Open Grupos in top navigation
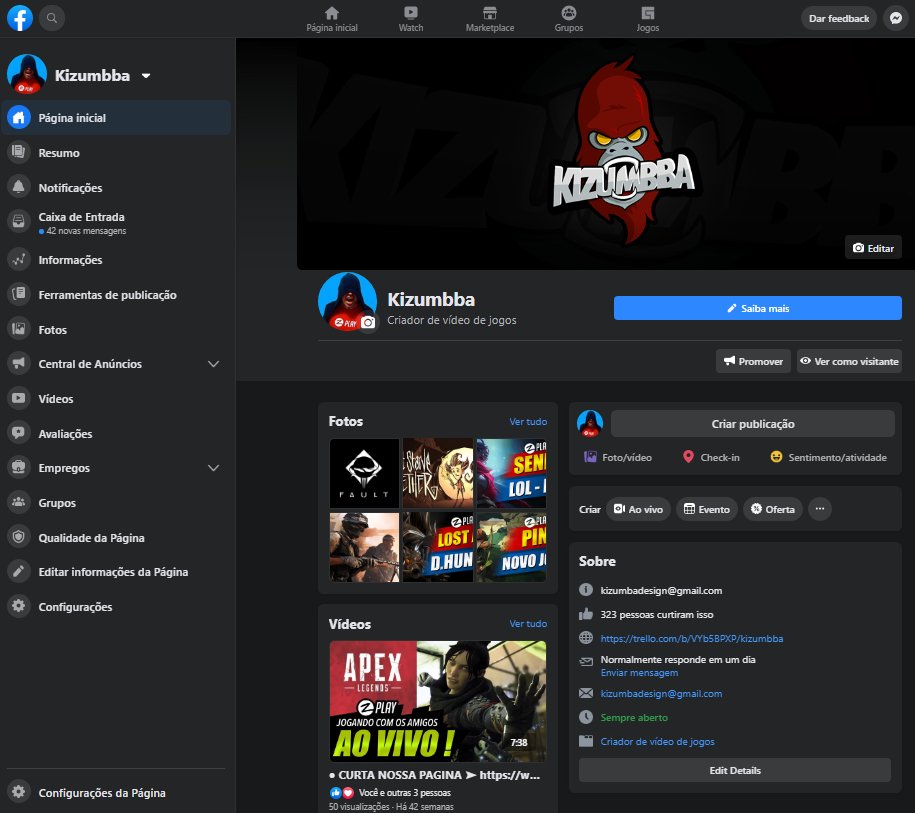915x813 pixels. point(569,19)
